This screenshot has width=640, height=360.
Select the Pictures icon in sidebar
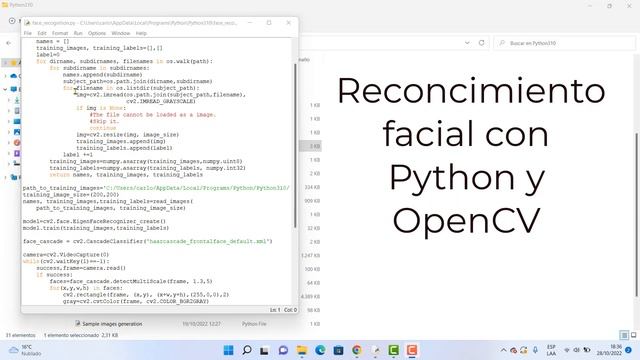[17, 132]
